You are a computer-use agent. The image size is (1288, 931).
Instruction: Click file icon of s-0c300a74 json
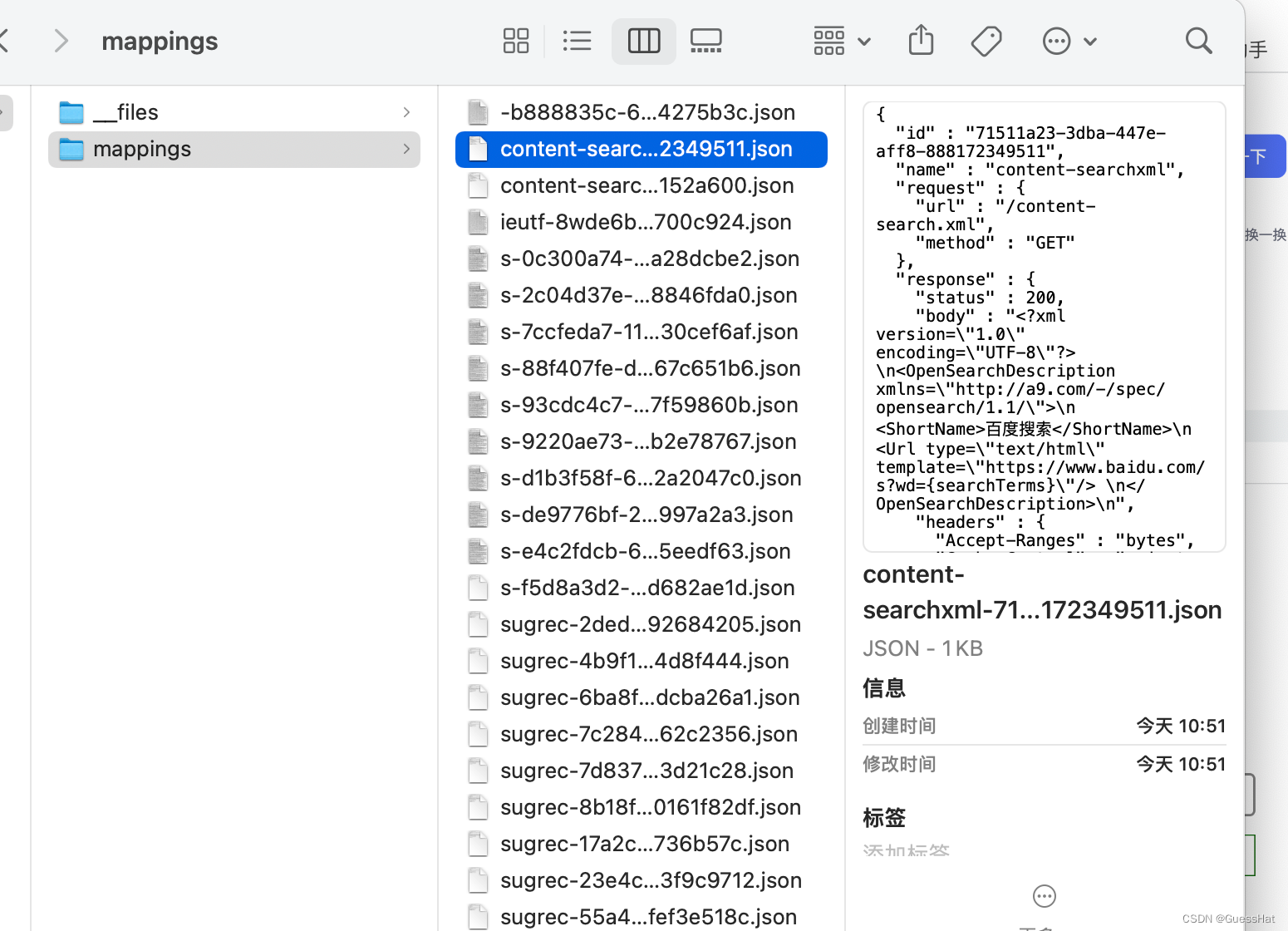pos(478,259)
